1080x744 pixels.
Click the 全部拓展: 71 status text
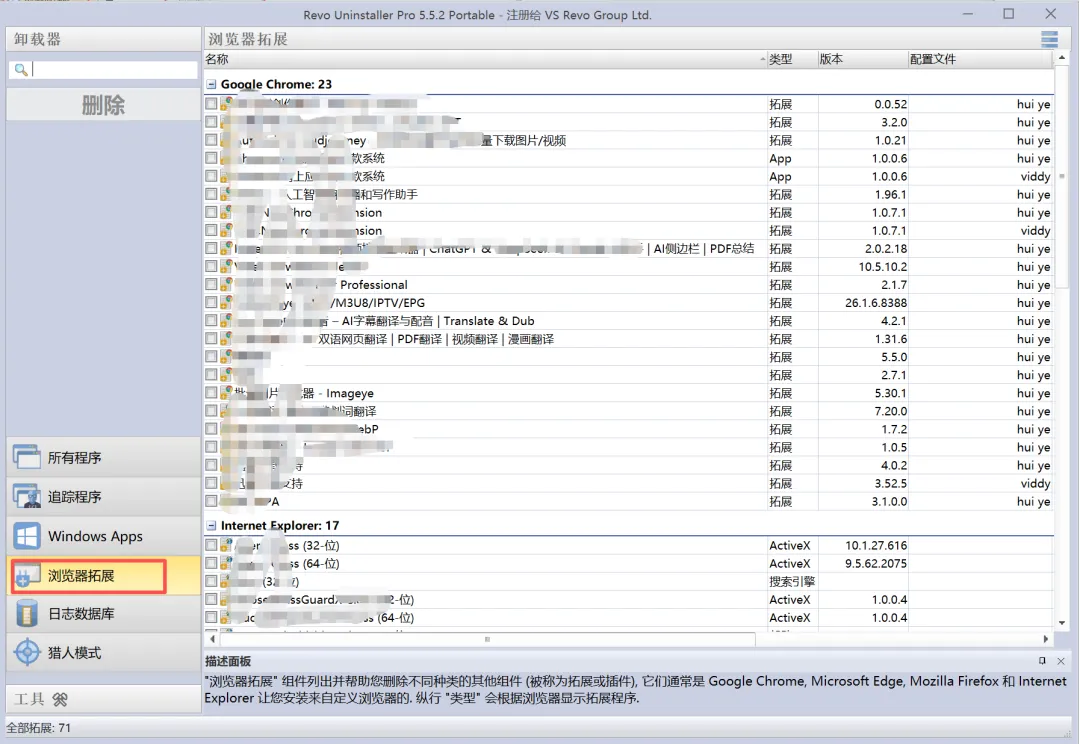(39, 728)
